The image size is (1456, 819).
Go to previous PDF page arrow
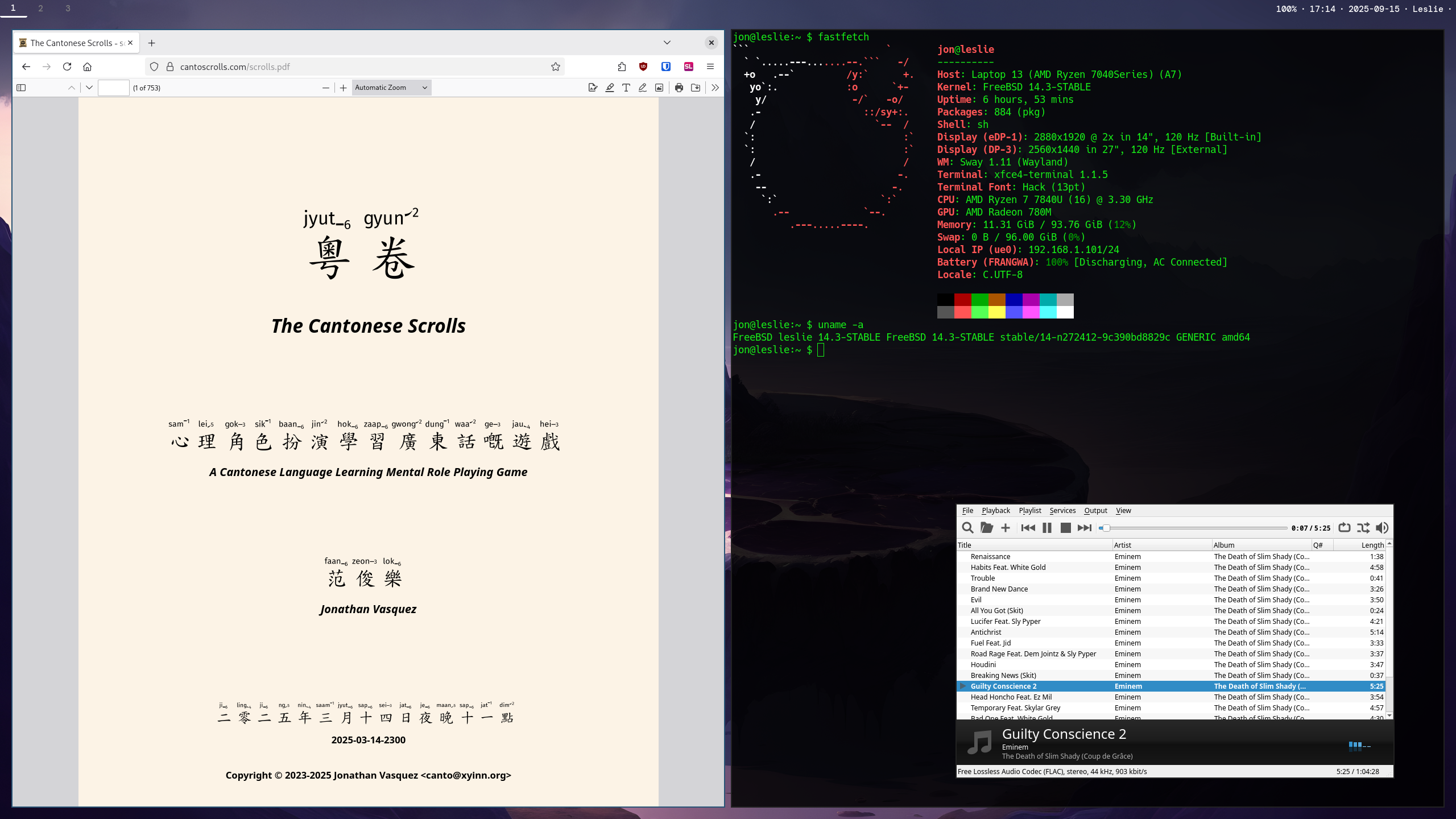pos(71,88)
